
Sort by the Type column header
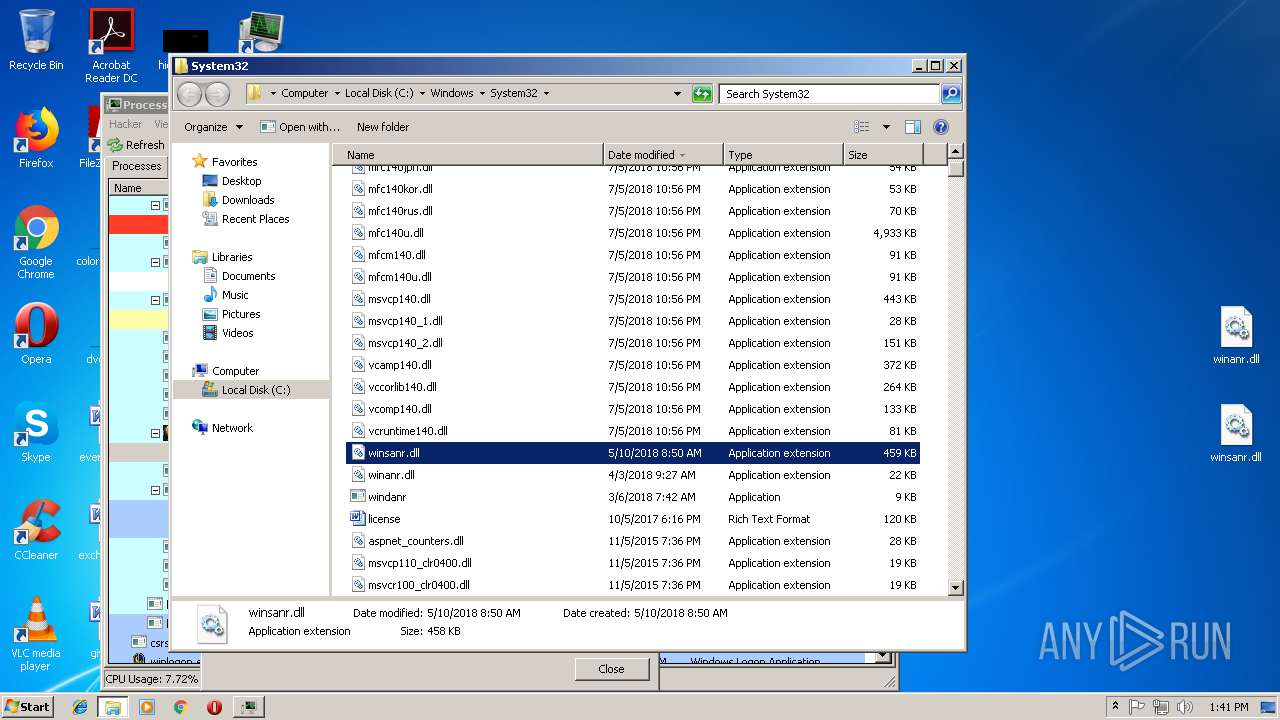(x=783, y=155)
